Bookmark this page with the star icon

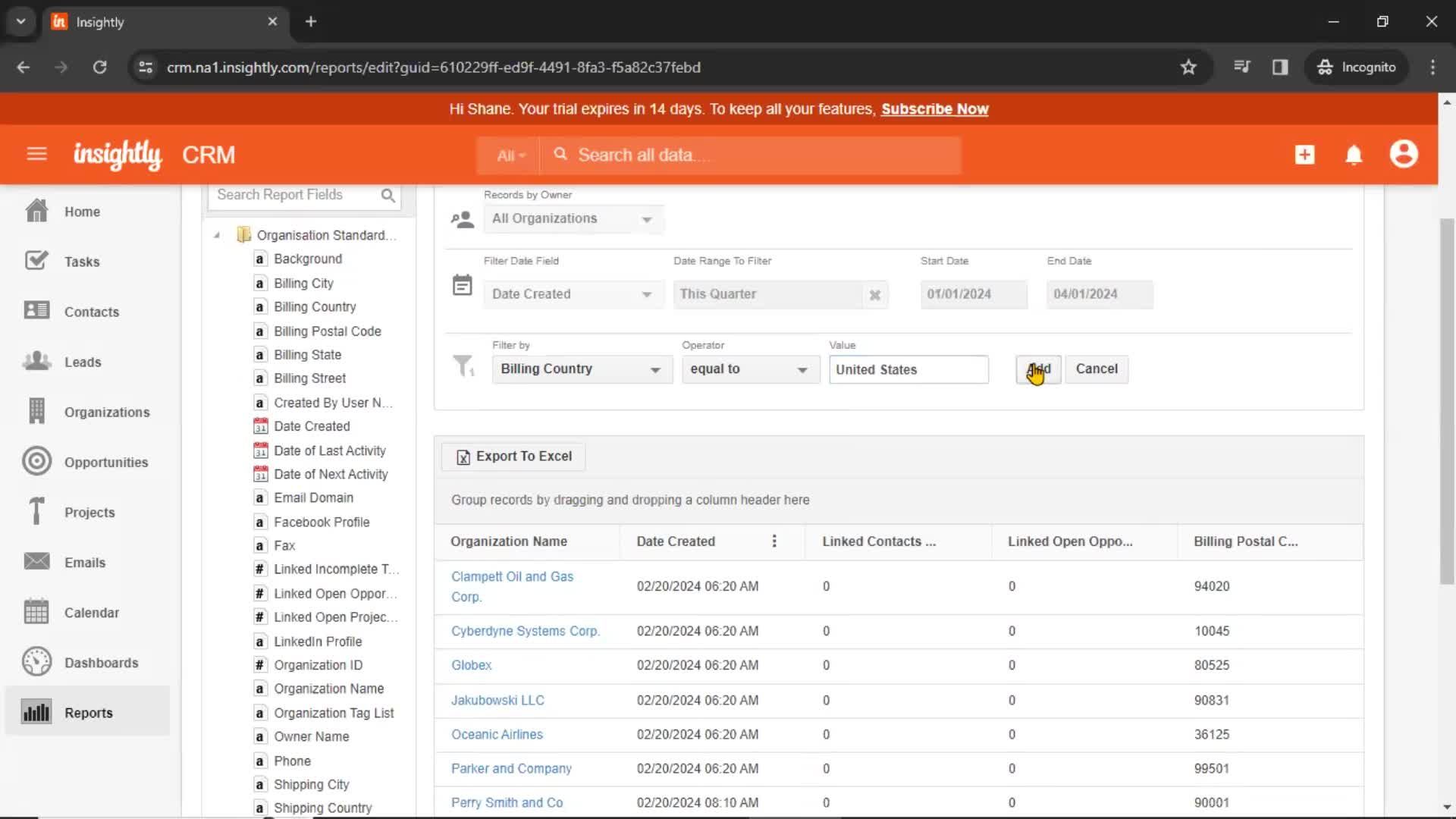click(x=1188, y=67)
